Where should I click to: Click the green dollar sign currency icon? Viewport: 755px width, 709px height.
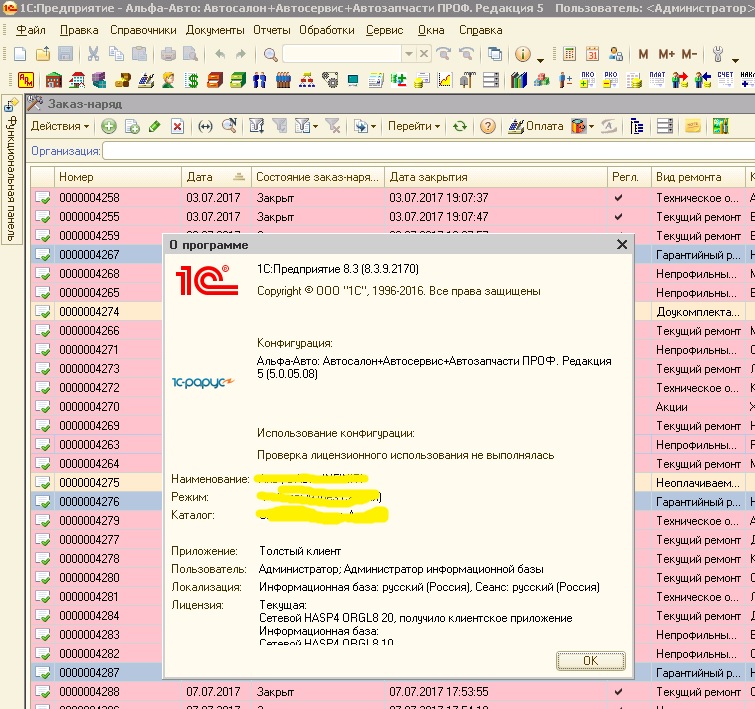[192, 80]
